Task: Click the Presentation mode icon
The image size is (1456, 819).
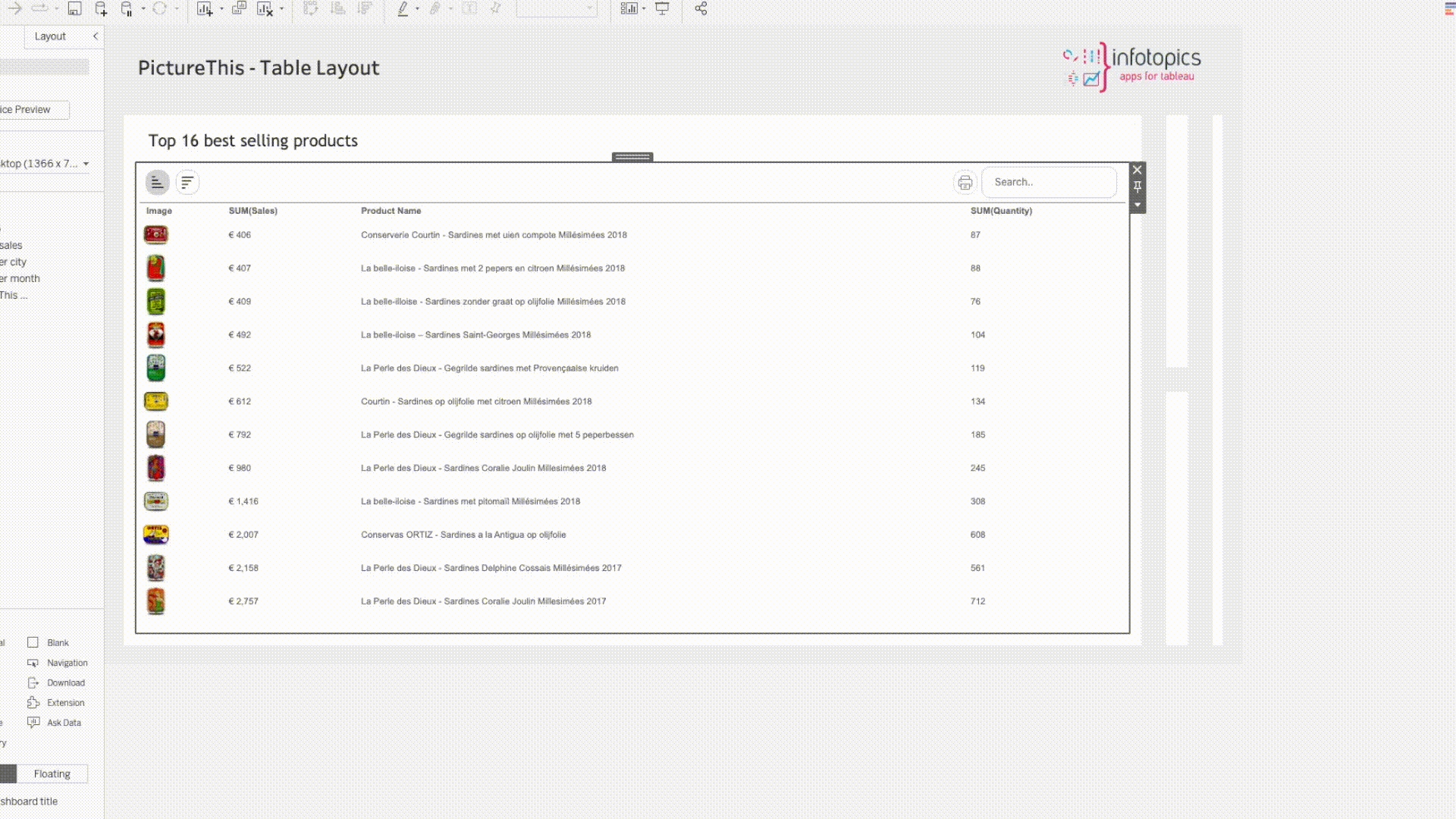Action: [x=662, y=9]
